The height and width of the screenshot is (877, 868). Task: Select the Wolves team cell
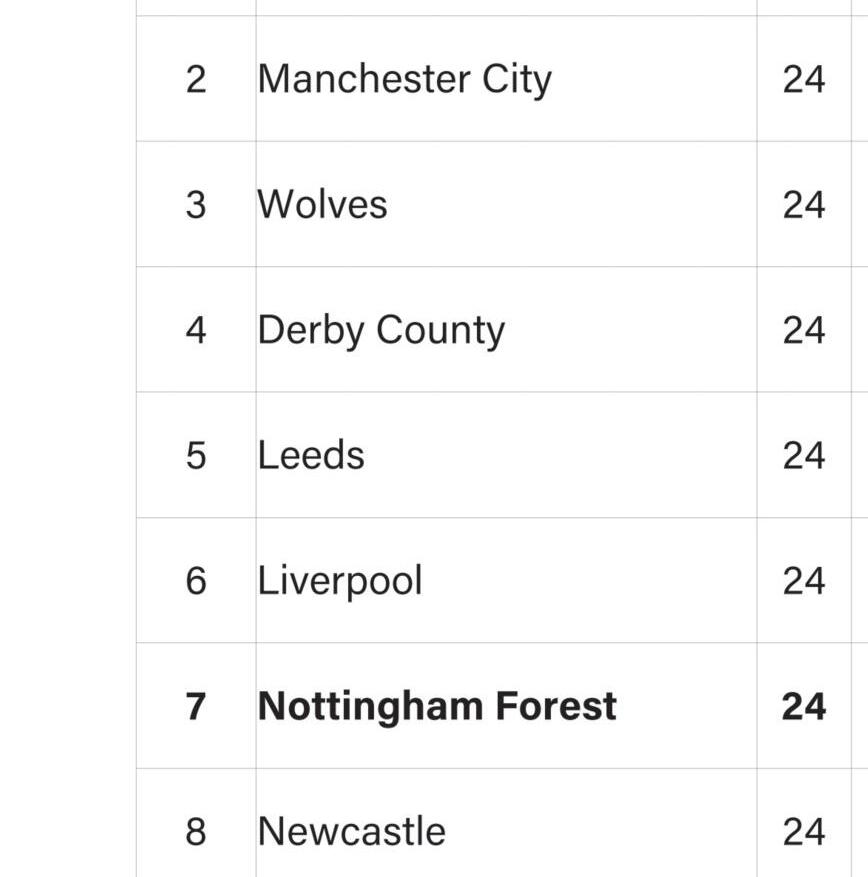(322, 205)
